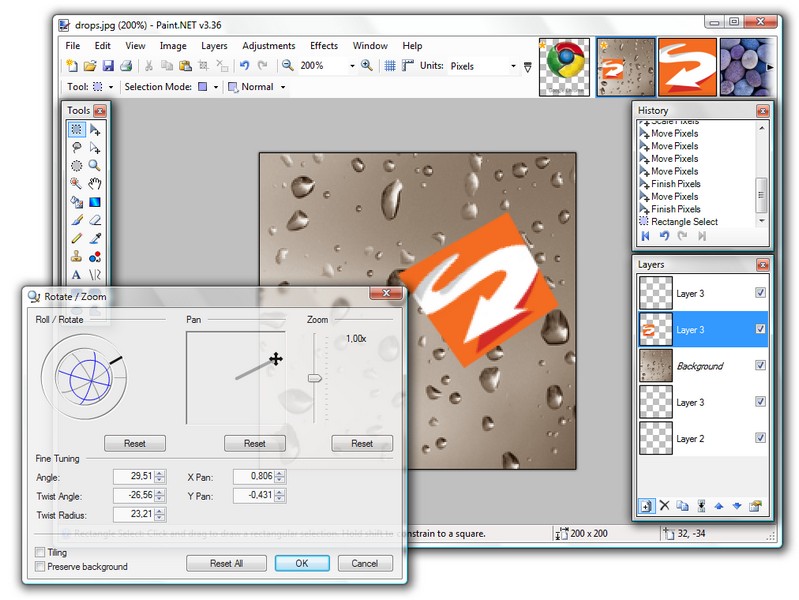Click the Twist Radius down spinner
Viewport: 799px width, 600px height.
tap(160, 517)
